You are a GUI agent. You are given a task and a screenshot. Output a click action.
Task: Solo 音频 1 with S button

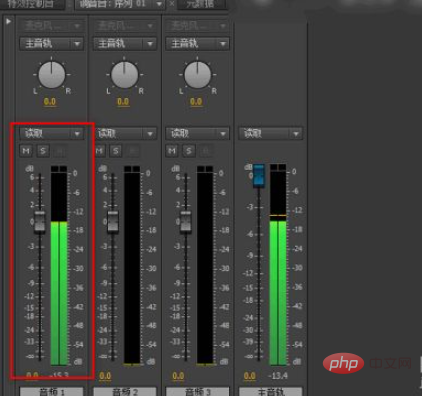43,151
